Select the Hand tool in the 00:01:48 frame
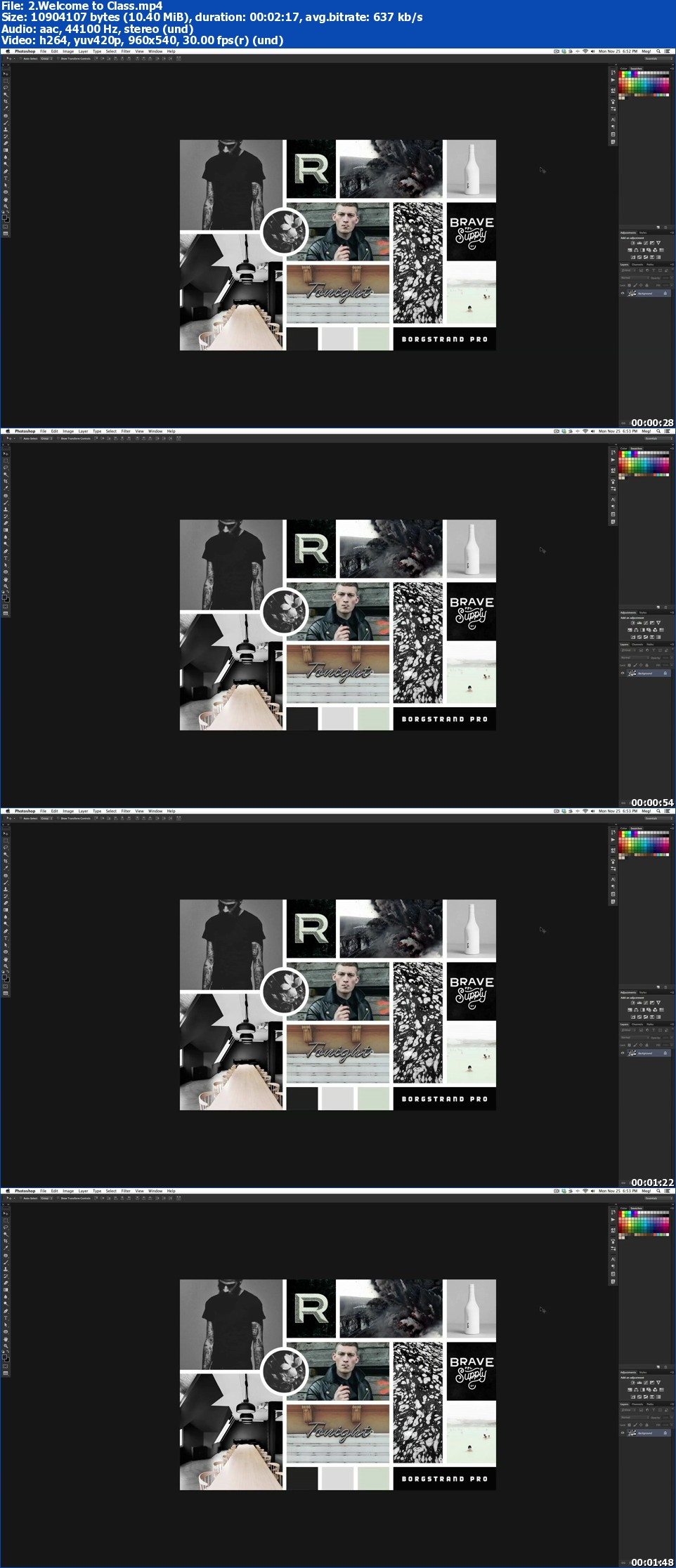Image resolution: width=676 pixels, height=1568 pixels. [x=6, y=1339]
